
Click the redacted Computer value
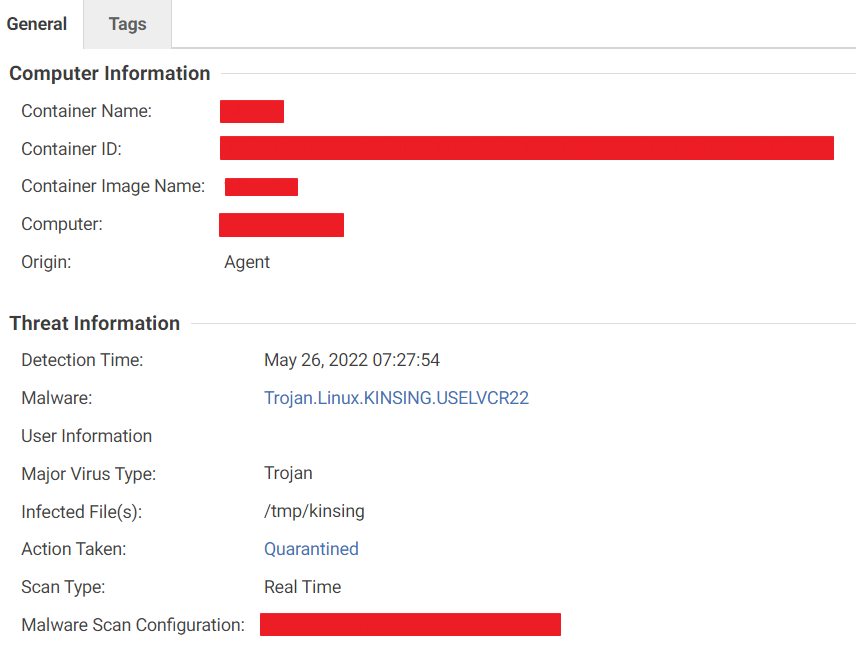click(x=281, y=225)
